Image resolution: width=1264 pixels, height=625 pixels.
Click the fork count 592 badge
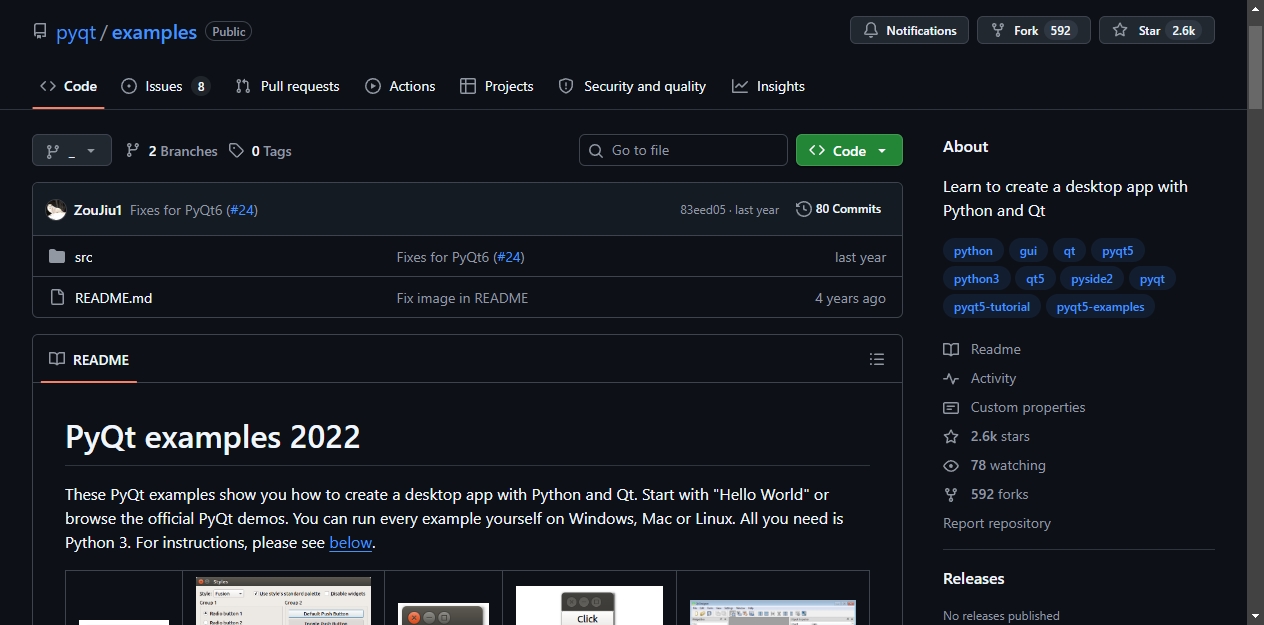(x=1061, y=30)
